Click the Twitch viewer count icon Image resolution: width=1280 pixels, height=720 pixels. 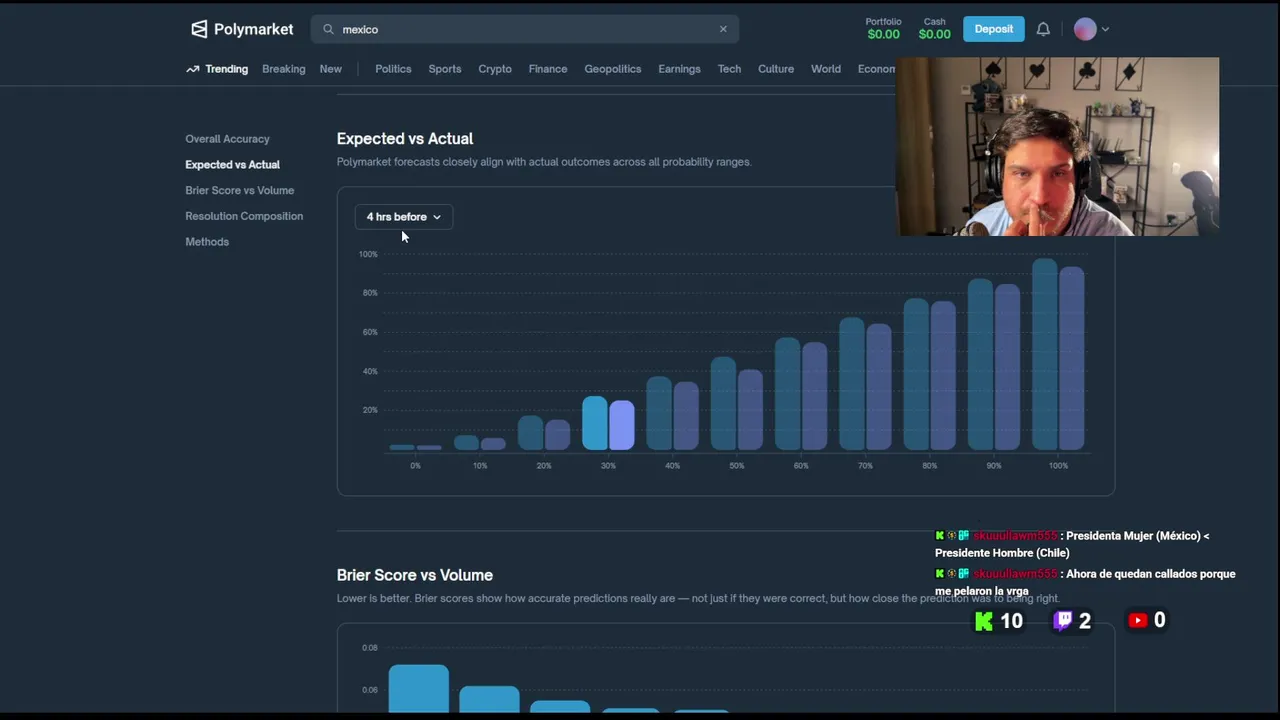[x=1064, y=621]
